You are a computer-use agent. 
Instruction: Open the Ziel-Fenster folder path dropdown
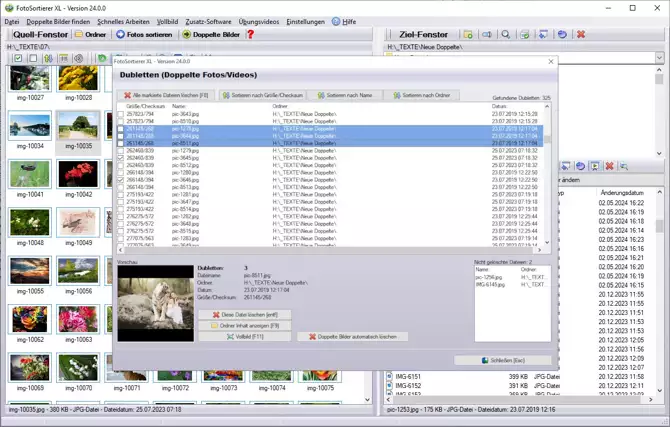pos(659,57)
